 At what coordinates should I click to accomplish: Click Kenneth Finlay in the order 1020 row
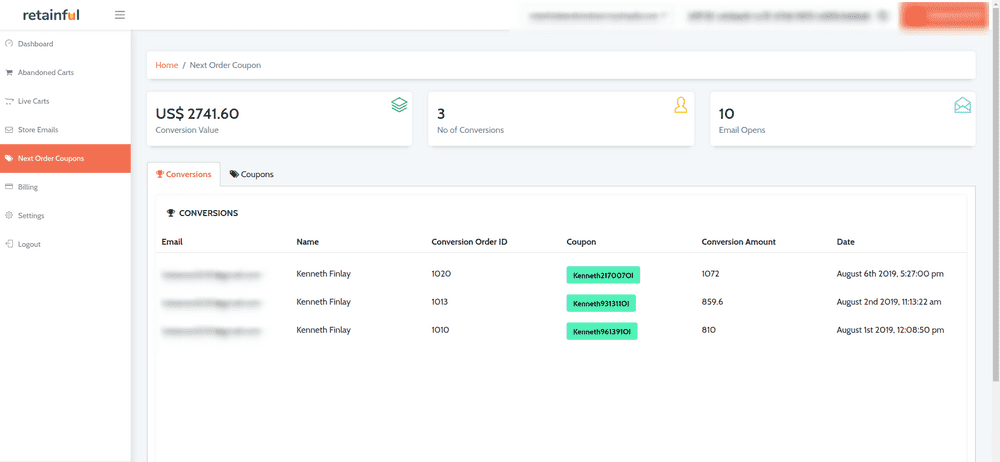(323, 274)
